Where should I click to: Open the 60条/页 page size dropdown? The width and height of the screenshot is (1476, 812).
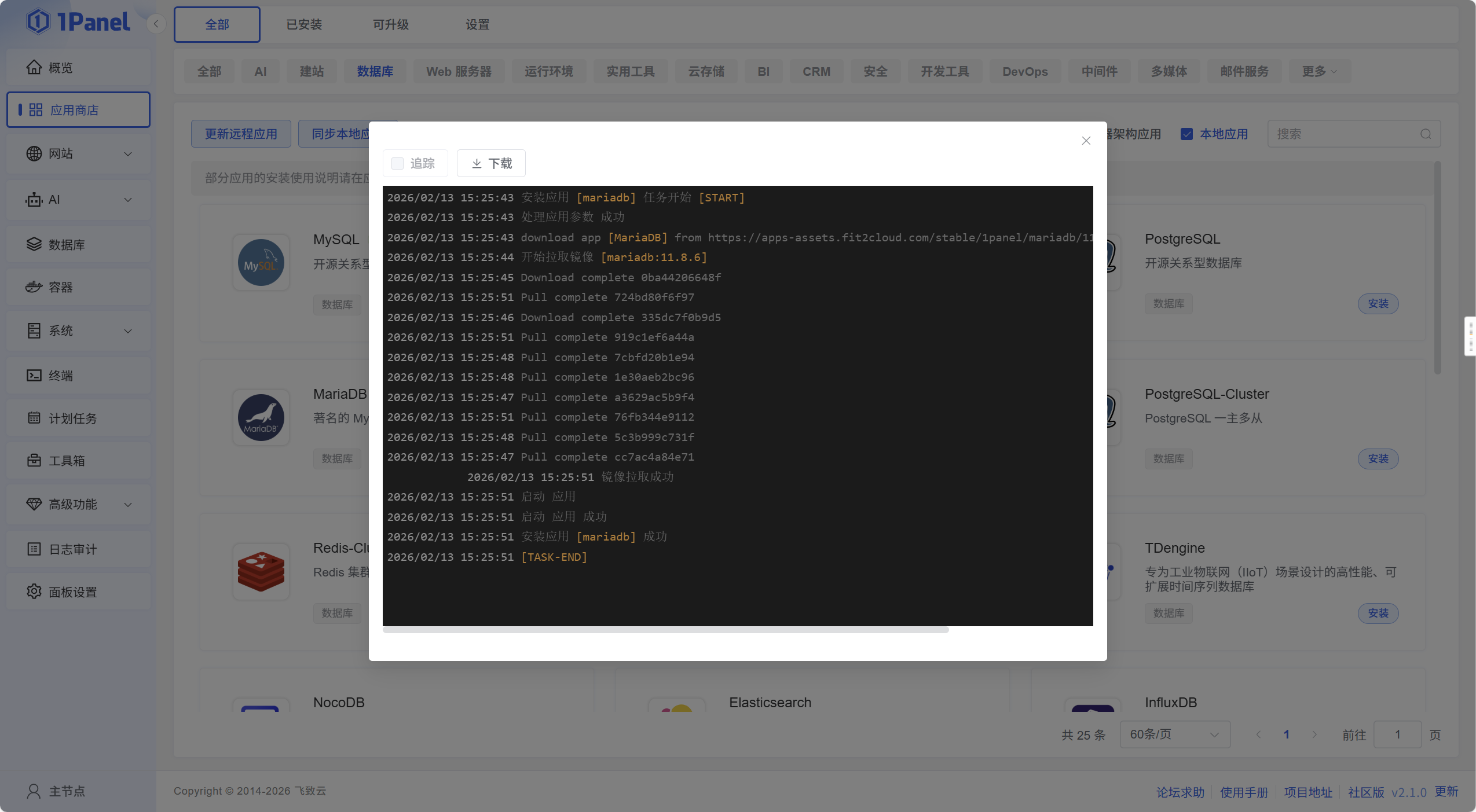[x=1174, y=734]
